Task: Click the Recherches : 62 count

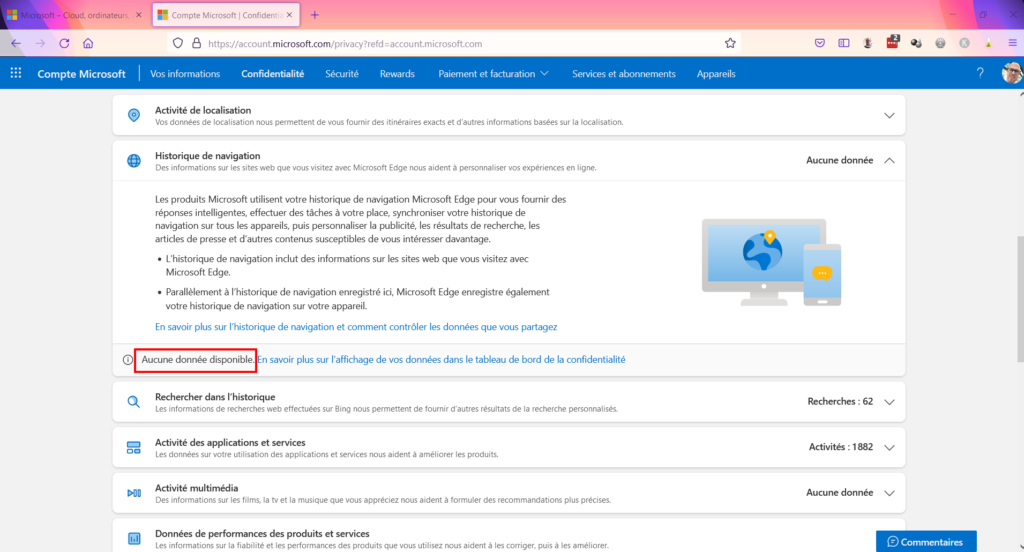Action: pos(840,401)
